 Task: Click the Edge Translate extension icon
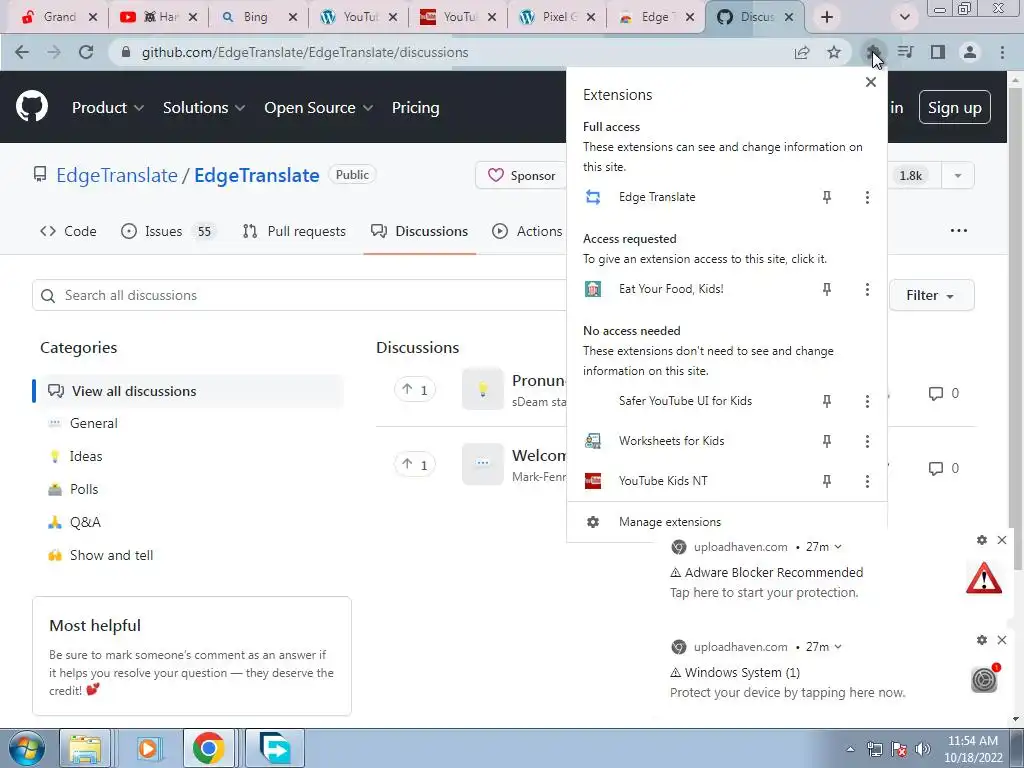(593, 197)
